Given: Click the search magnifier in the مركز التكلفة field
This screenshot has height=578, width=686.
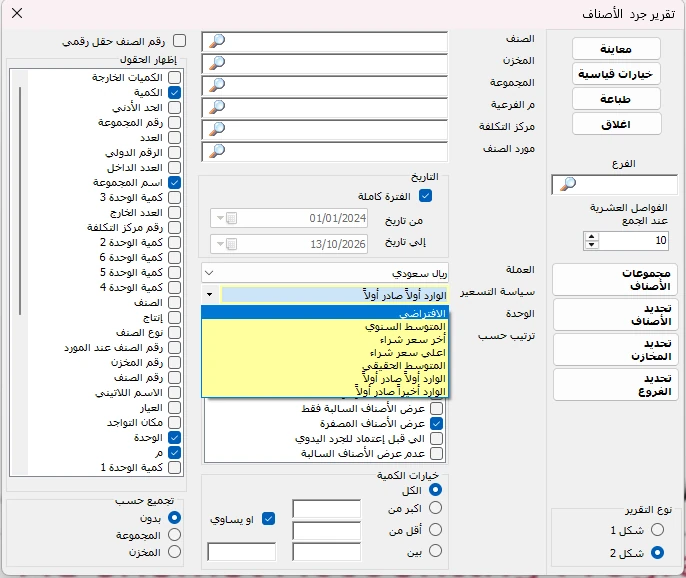Looking at the screenshot, I should 217,129.
